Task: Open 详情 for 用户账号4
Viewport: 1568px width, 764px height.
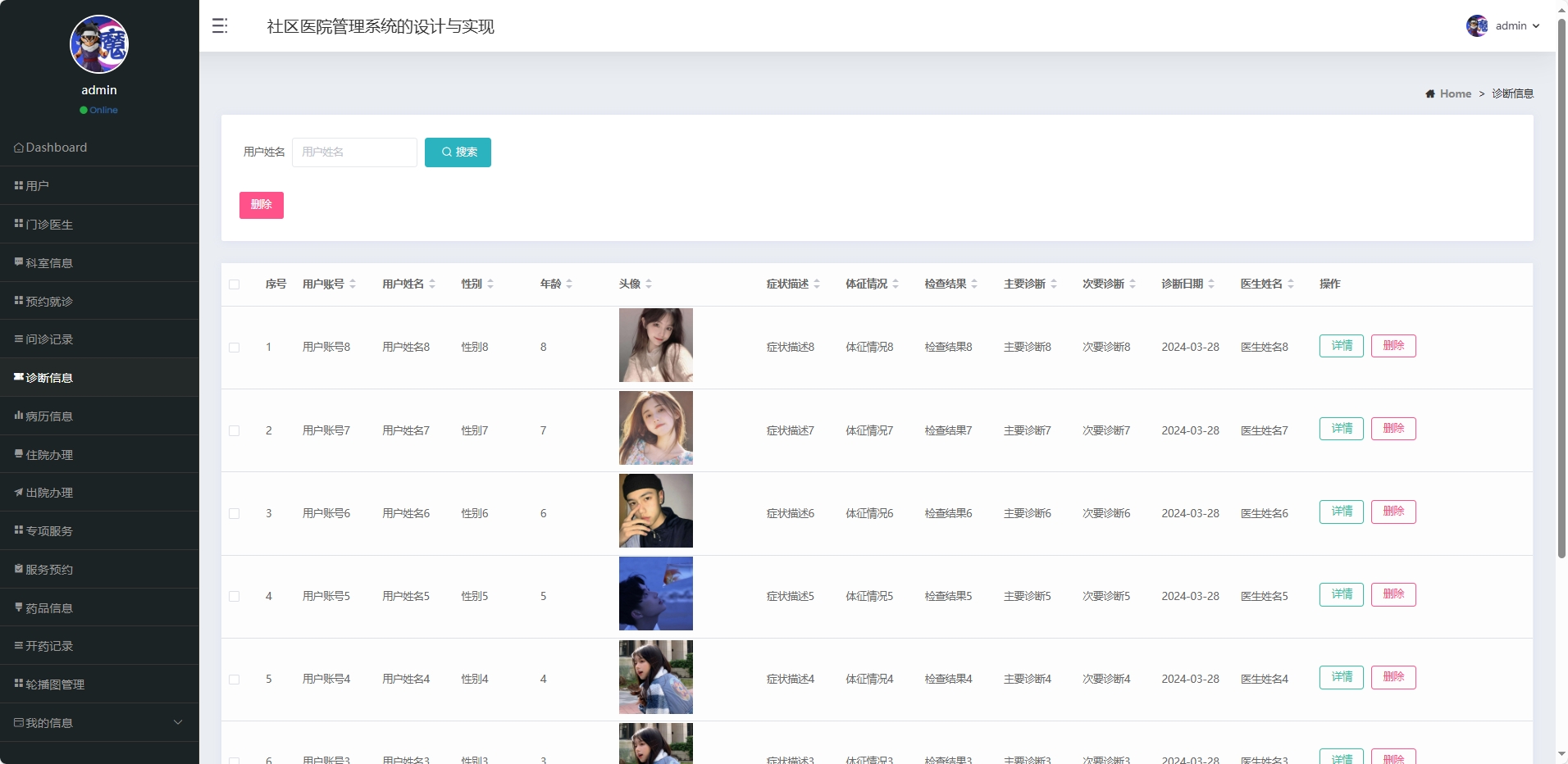Action: click(1342, 677)
